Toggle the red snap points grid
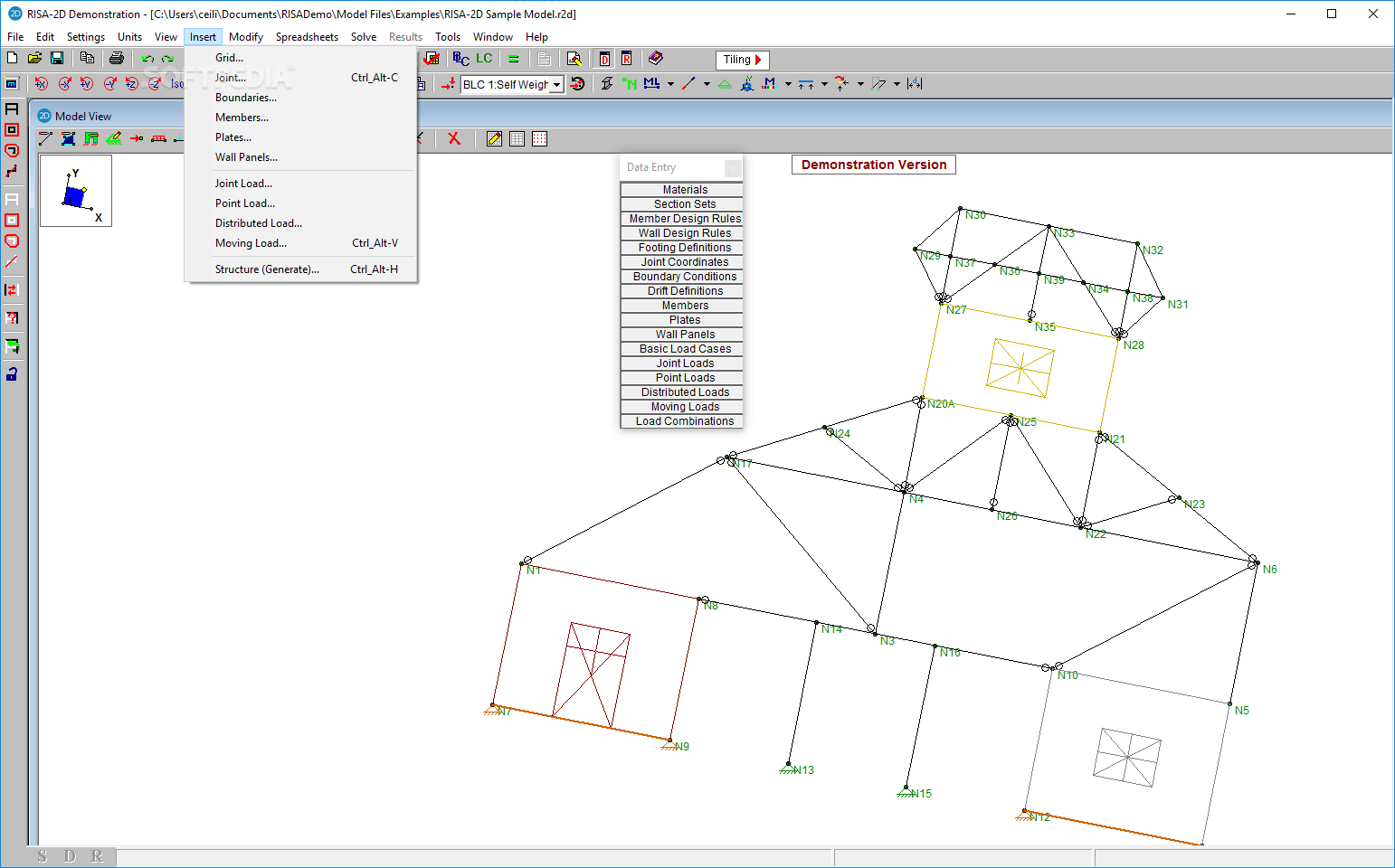Viewport: 1395px width, 868px height. click(539, 138)
